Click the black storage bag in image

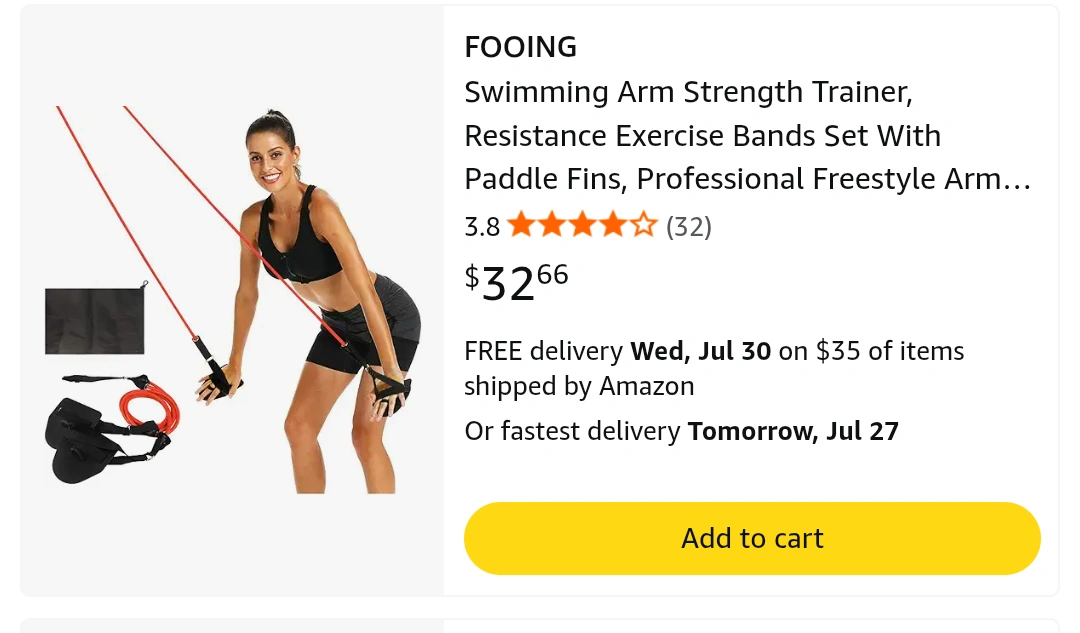click(x=95, y=320)
